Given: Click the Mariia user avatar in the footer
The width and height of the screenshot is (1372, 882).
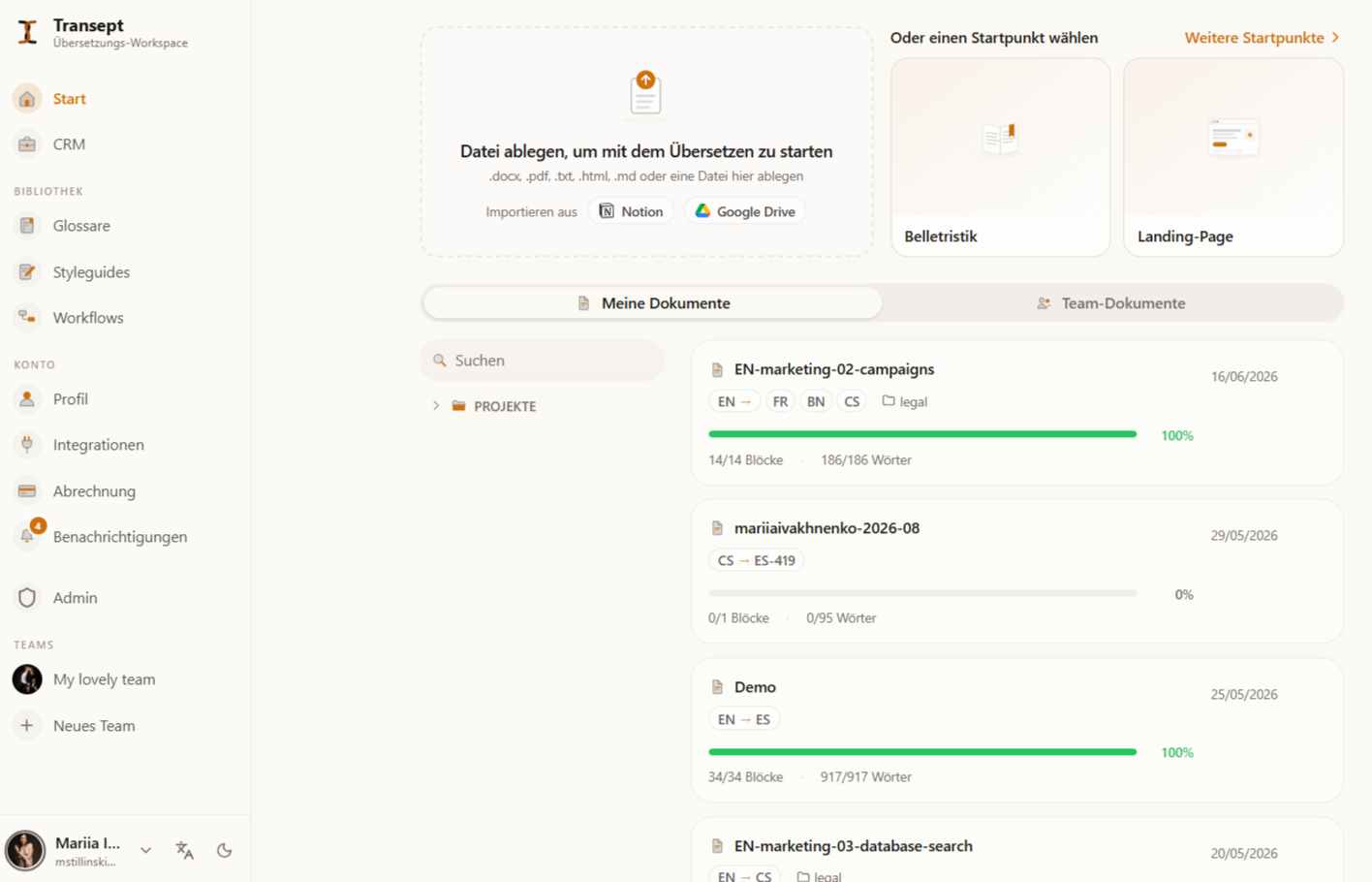Looking at the screenshot, I should coord(25,850).
